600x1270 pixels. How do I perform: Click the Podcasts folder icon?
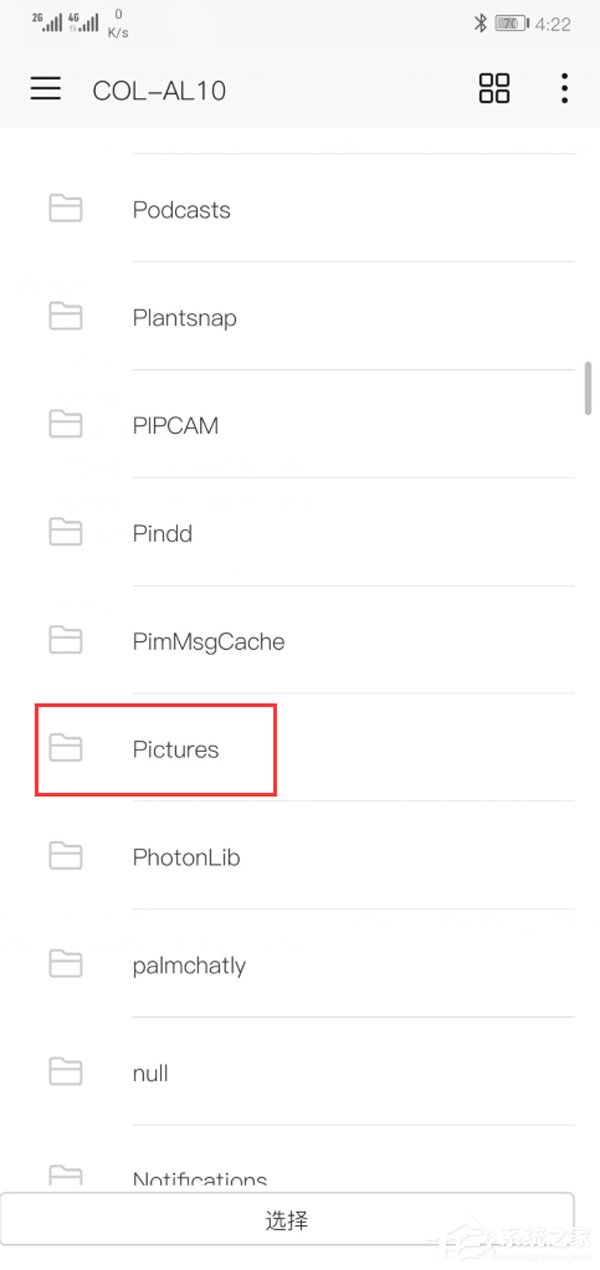(65, 208)
